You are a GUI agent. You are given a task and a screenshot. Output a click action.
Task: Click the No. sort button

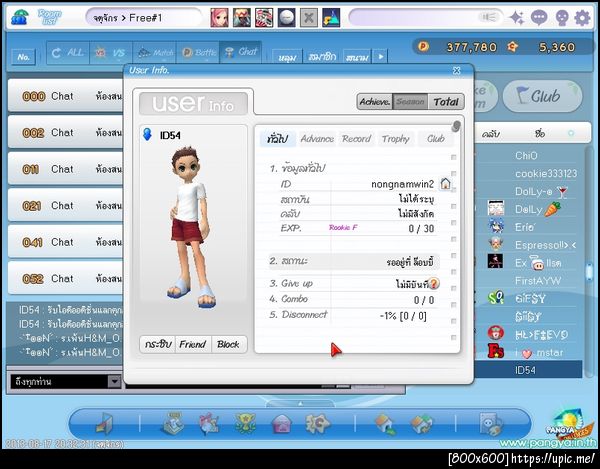click(23, 57)
